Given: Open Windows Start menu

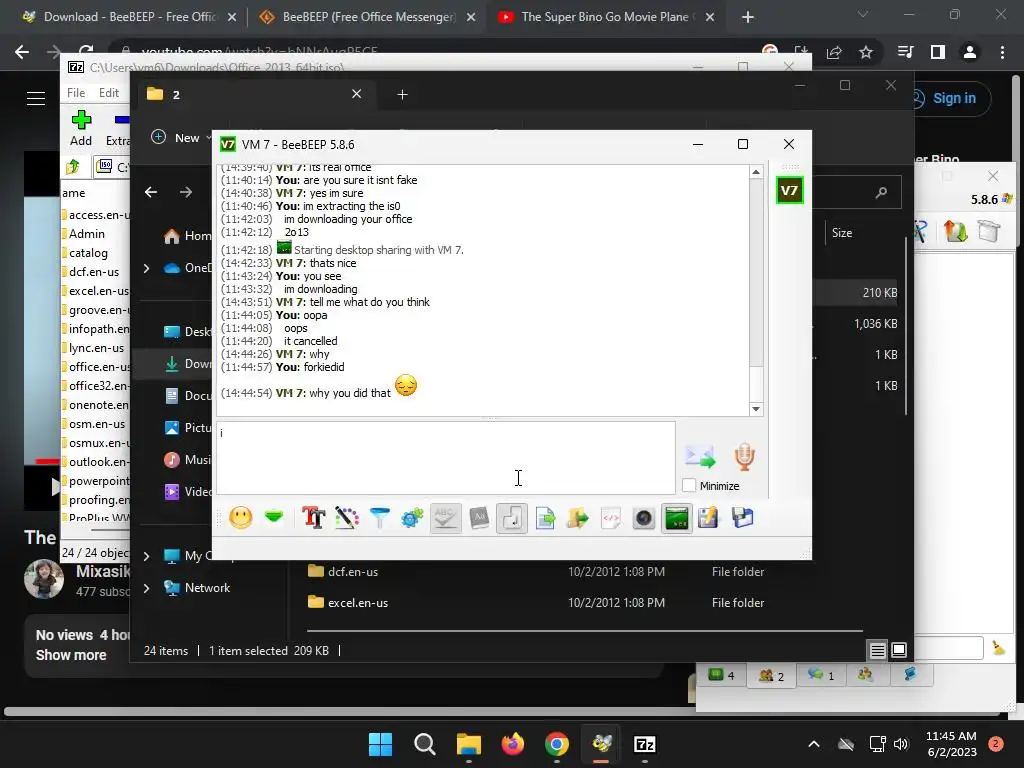Looking at the screenshot, I should point(381,744).
